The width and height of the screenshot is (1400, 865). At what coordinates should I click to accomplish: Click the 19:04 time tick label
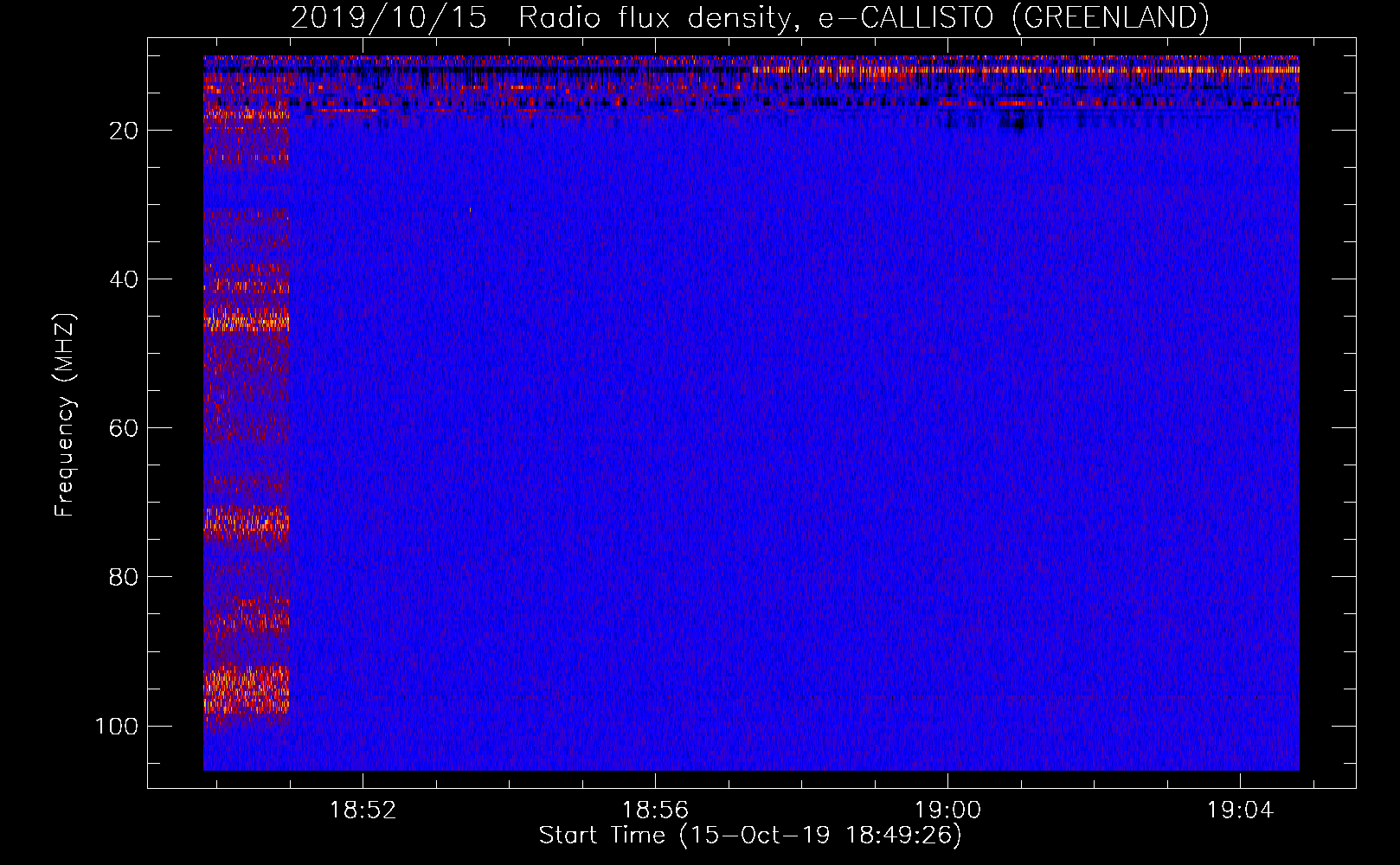click(1241, 811)
